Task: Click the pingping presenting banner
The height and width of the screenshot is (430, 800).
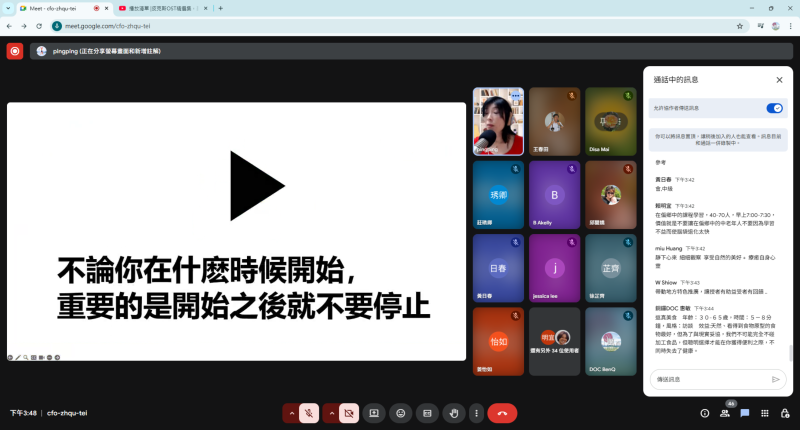Action: click(x=411, y=51)
